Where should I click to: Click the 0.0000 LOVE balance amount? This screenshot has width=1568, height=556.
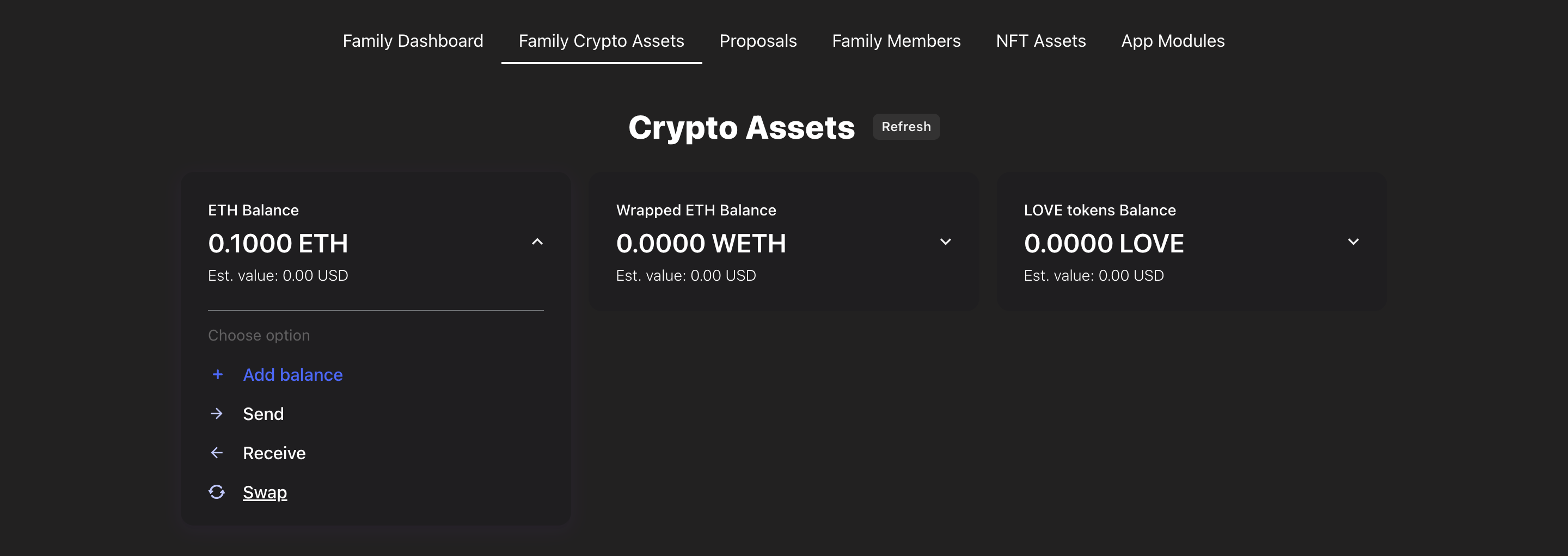pos(1104,243)
